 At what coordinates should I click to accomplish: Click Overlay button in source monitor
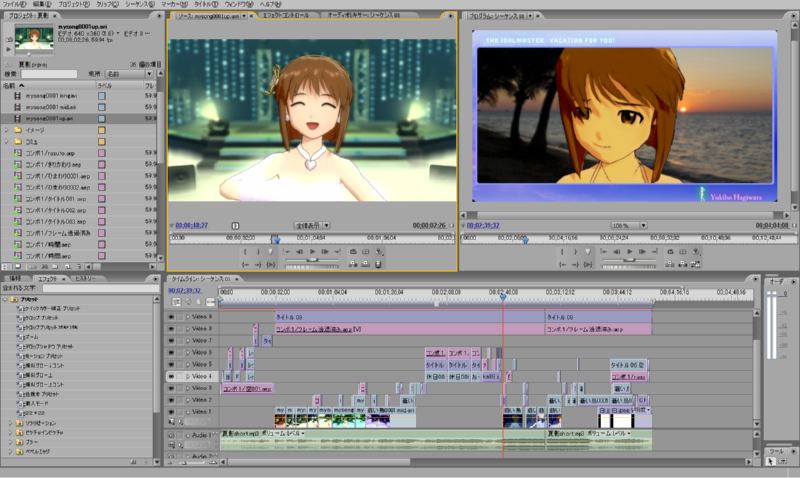coord(365,264)
